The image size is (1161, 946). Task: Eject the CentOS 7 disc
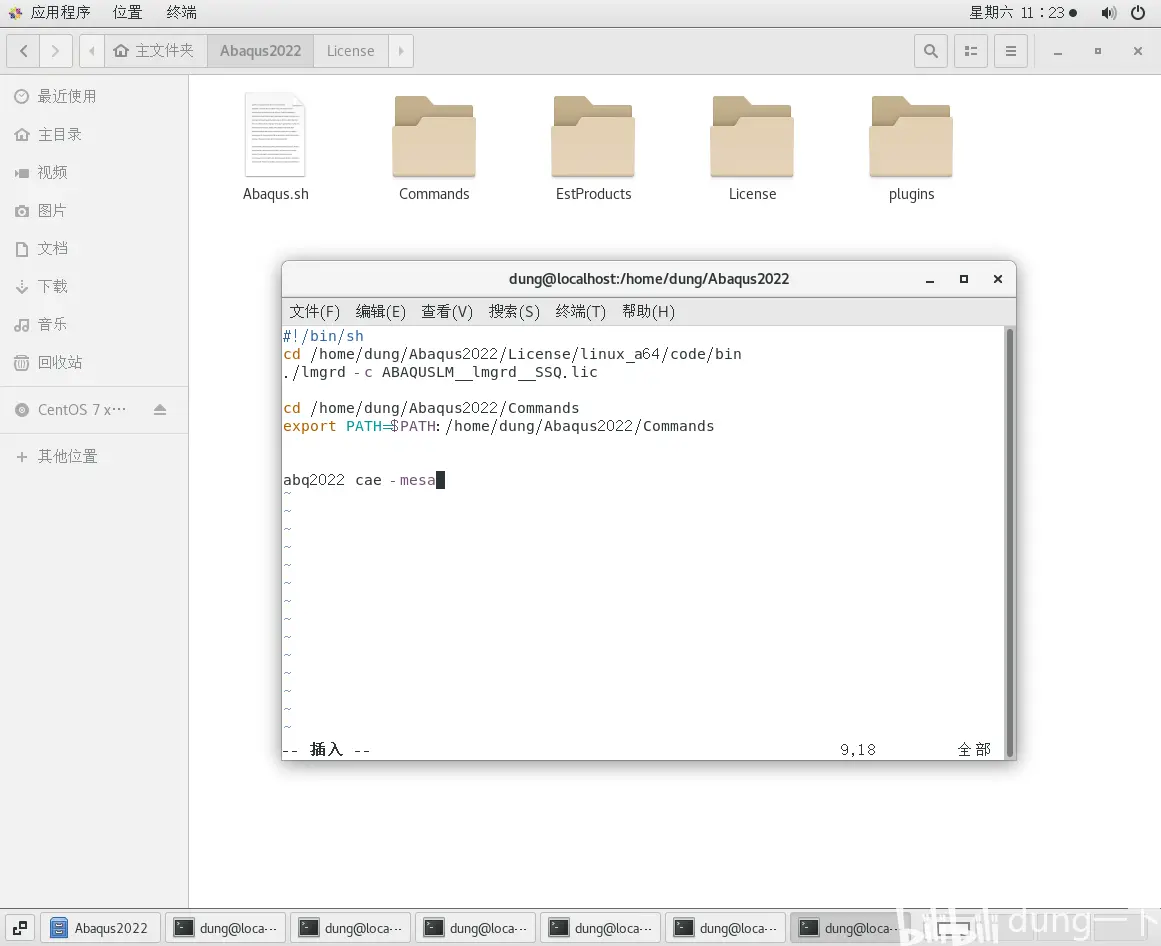[x=160, y=409]
